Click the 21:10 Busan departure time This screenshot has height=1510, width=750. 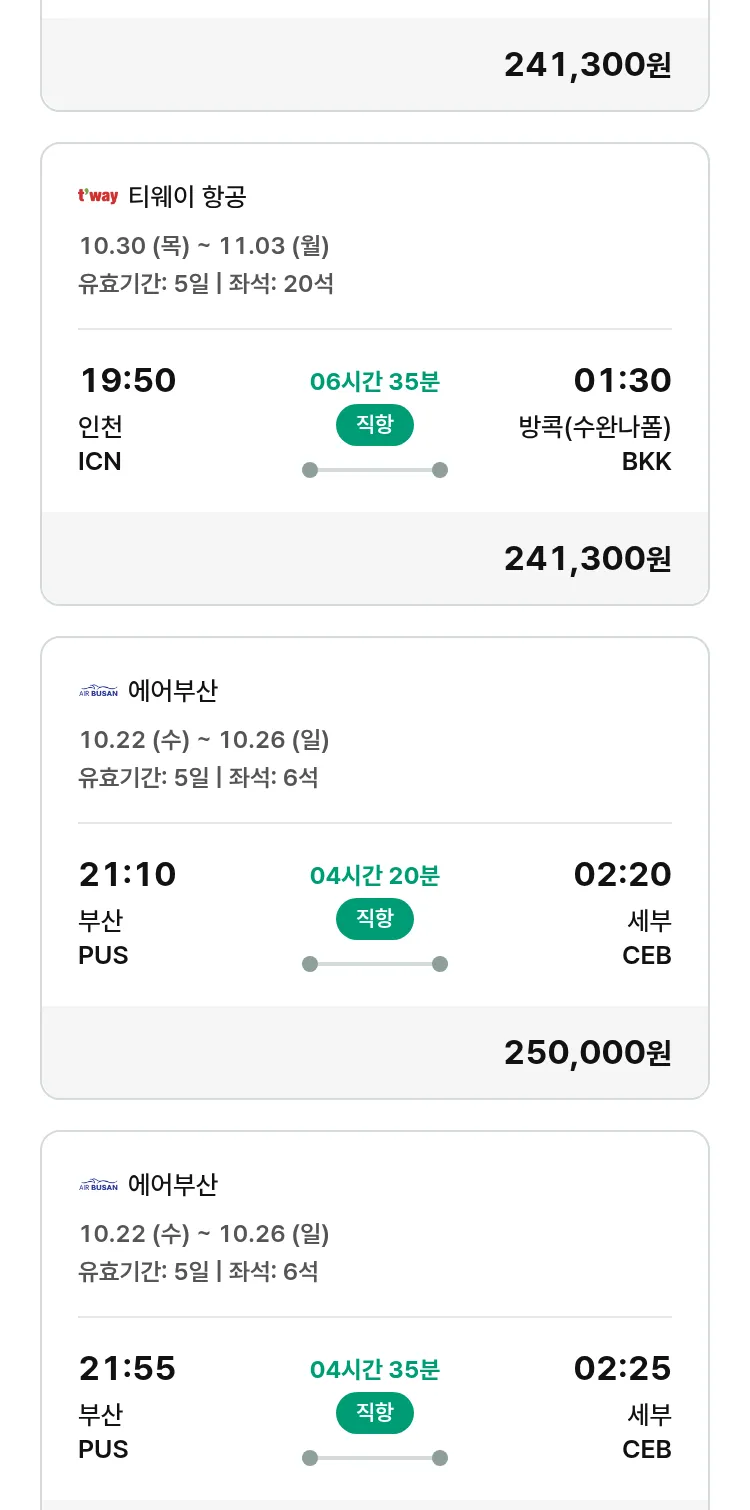[128, 875]
